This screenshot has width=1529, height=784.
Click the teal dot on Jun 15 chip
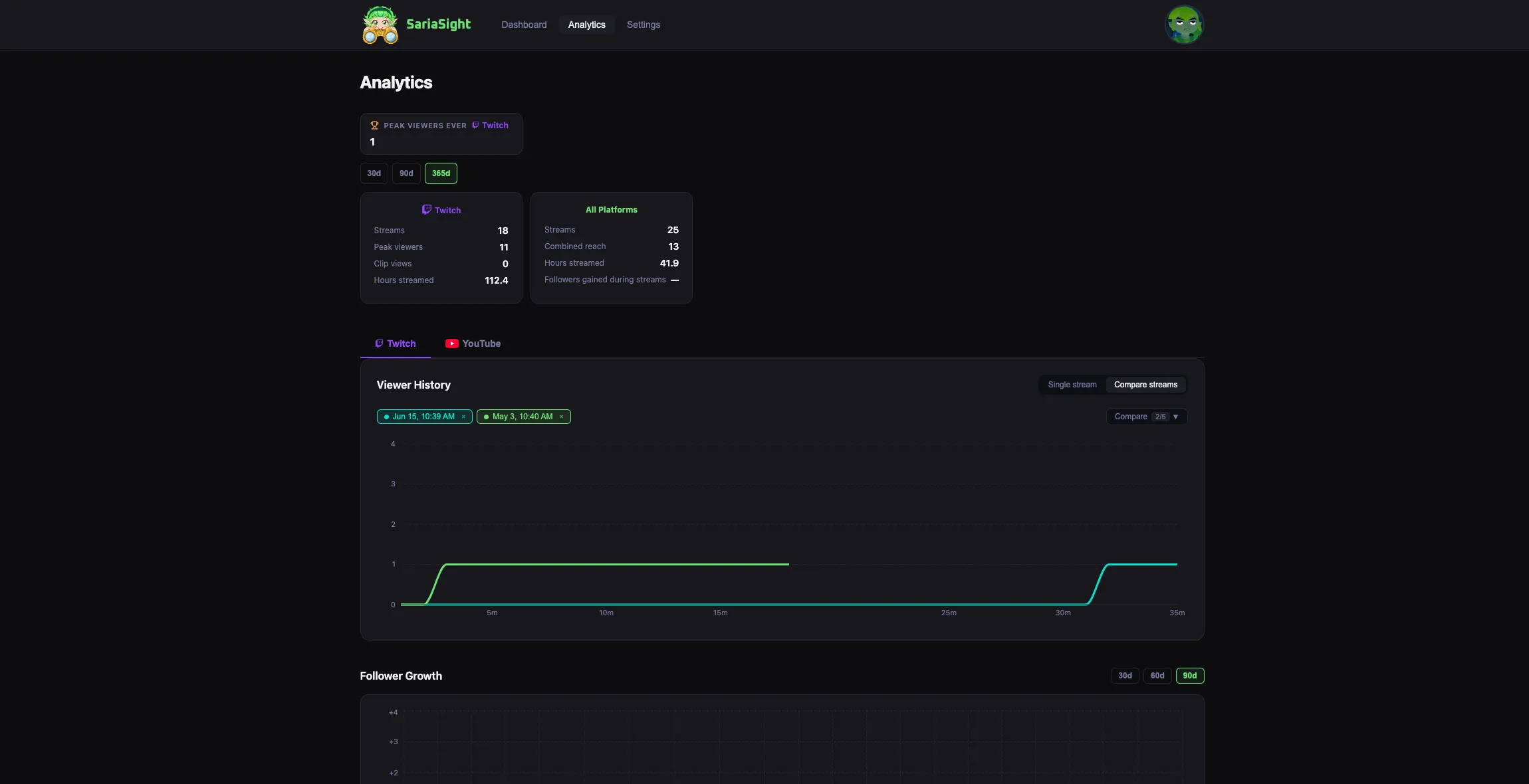point(386,417)
